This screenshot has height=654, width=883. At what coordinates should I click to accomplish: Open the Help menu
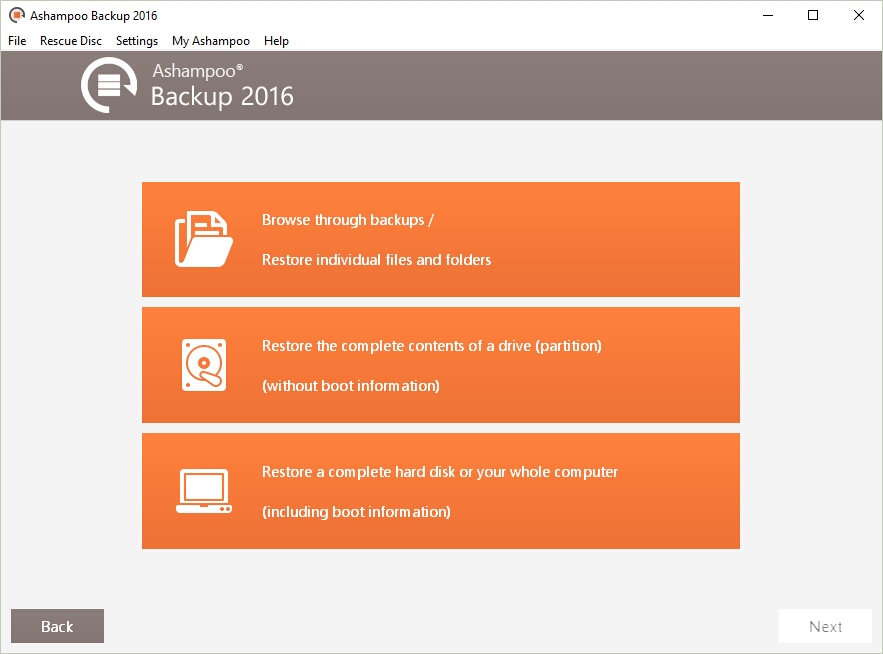tap(276, 41)
